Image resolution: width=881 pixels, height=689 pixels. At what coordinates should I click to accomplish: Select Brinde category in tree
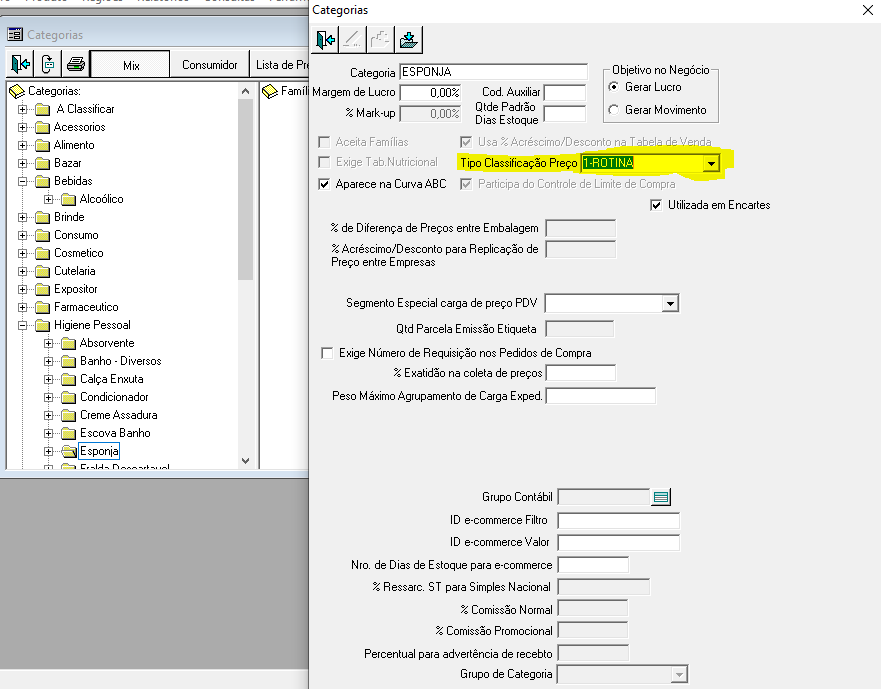coord(69,217)
